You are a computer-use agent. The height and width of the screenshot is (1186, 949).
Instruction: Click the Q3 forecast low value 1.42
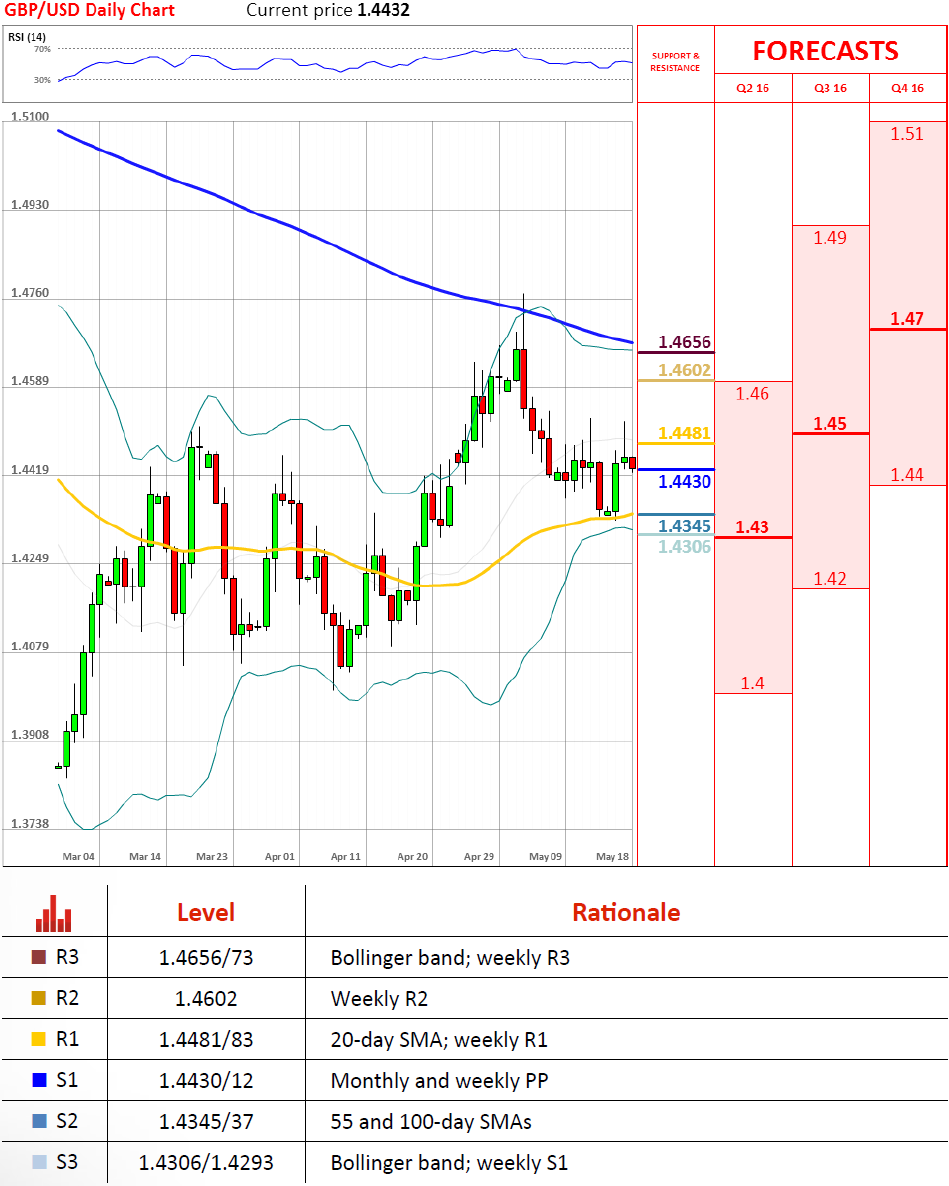(830, 579)
